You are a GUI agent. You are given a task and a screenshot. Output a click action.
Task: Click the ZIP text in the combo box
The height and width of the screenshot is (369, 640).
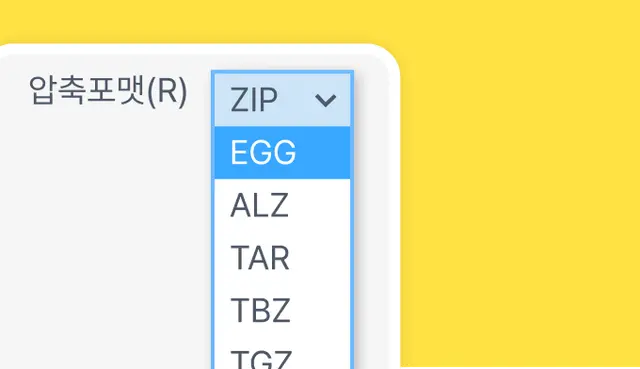click(254, 100)
